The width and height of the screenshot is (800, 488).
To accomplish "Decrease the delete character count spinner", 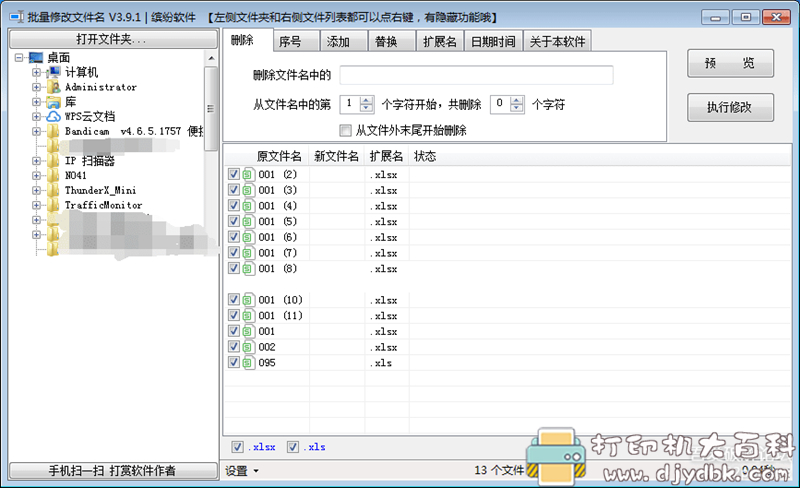I will (x=517, y=108).
